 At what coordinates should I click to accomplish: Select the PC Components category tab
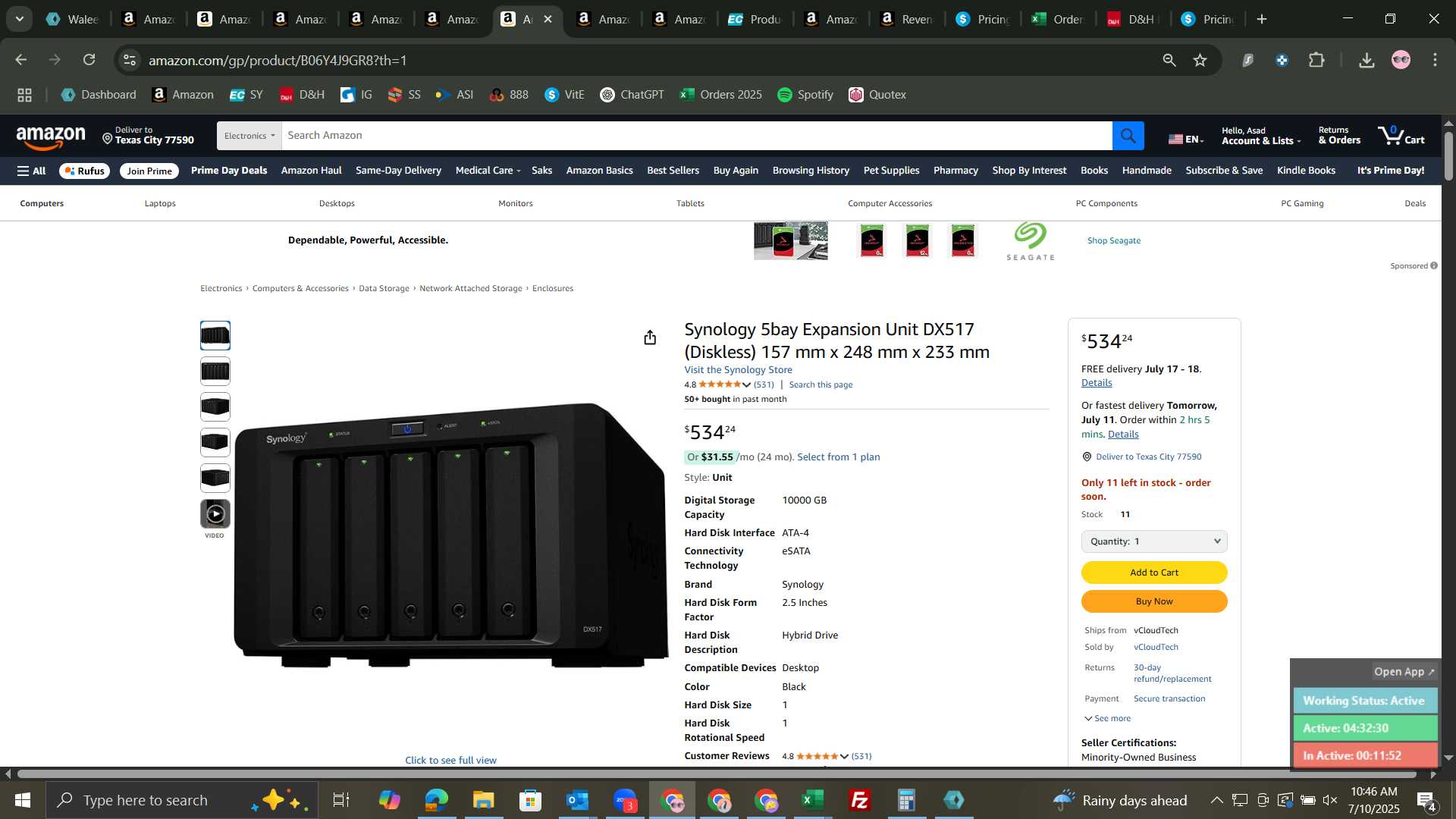(1106, 203)
